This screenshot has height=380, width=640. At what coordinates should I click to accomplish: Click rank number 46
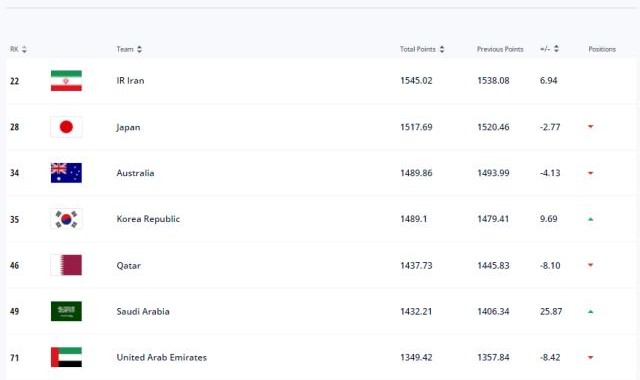pyautogui.click(x=14, y=265)
